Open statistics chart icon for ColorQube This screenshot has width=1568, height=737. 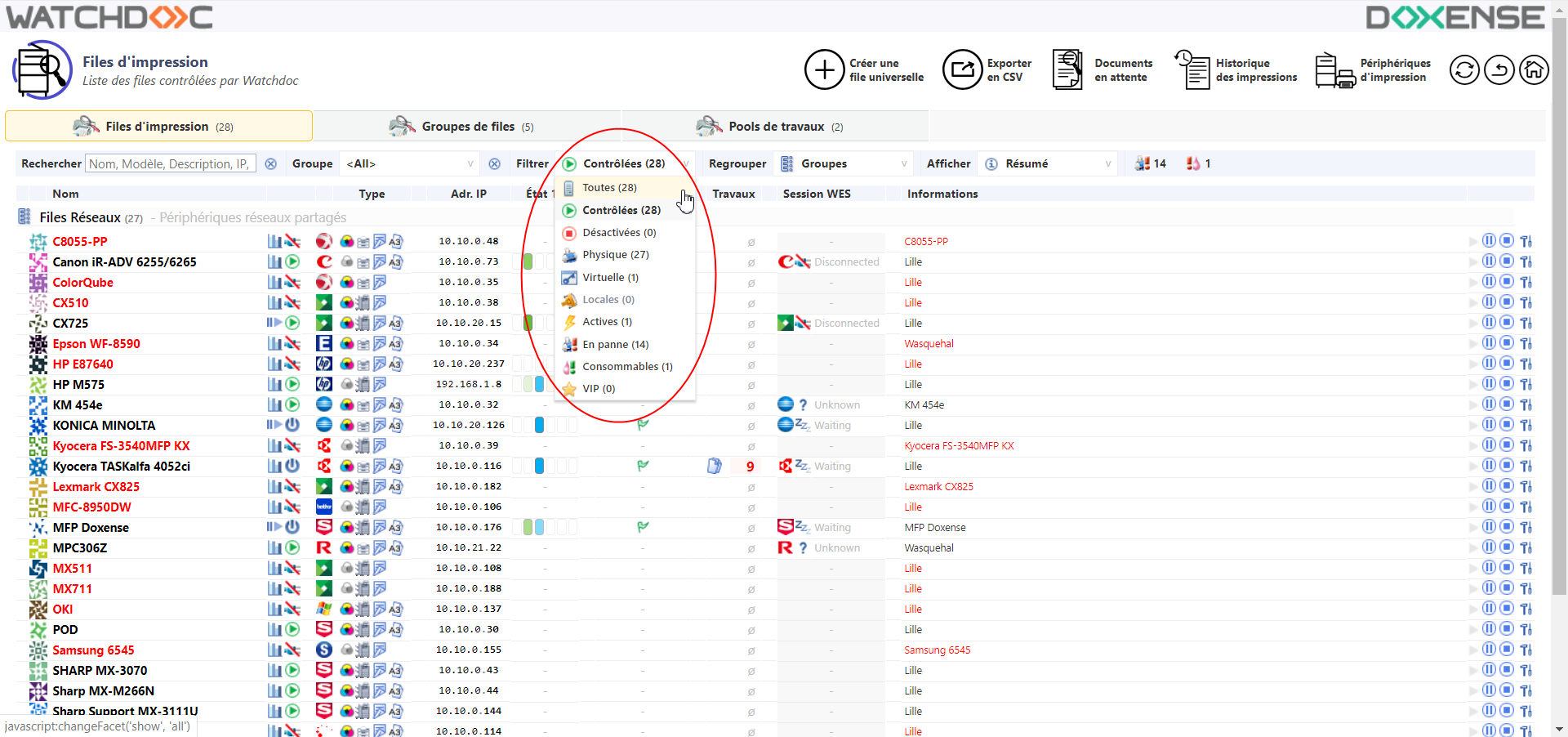pyautogui.click(x=274, y=283)
